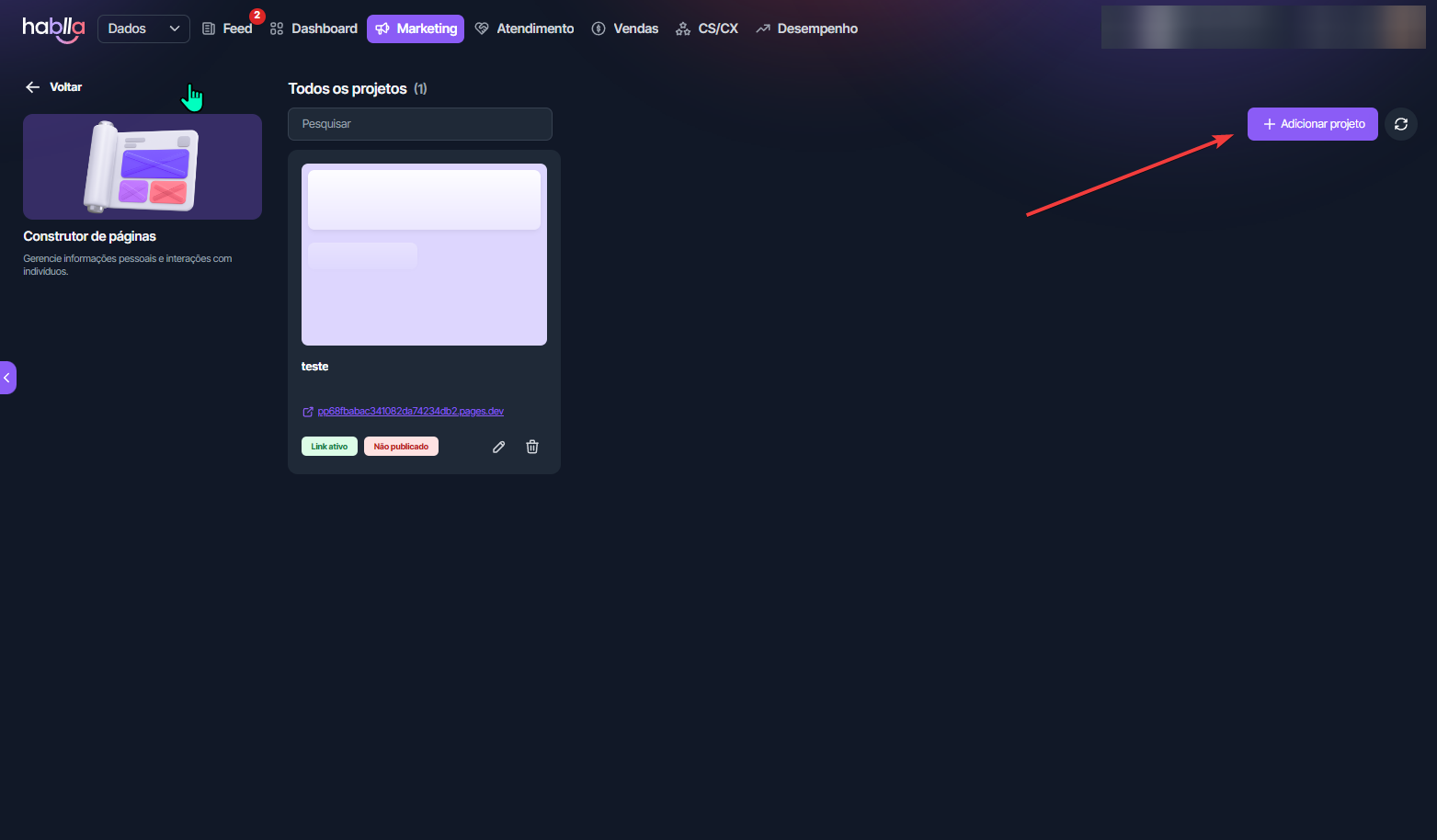Open the Vendas tab
This screenshot has width=1437, height=840.
coord(625,28)
